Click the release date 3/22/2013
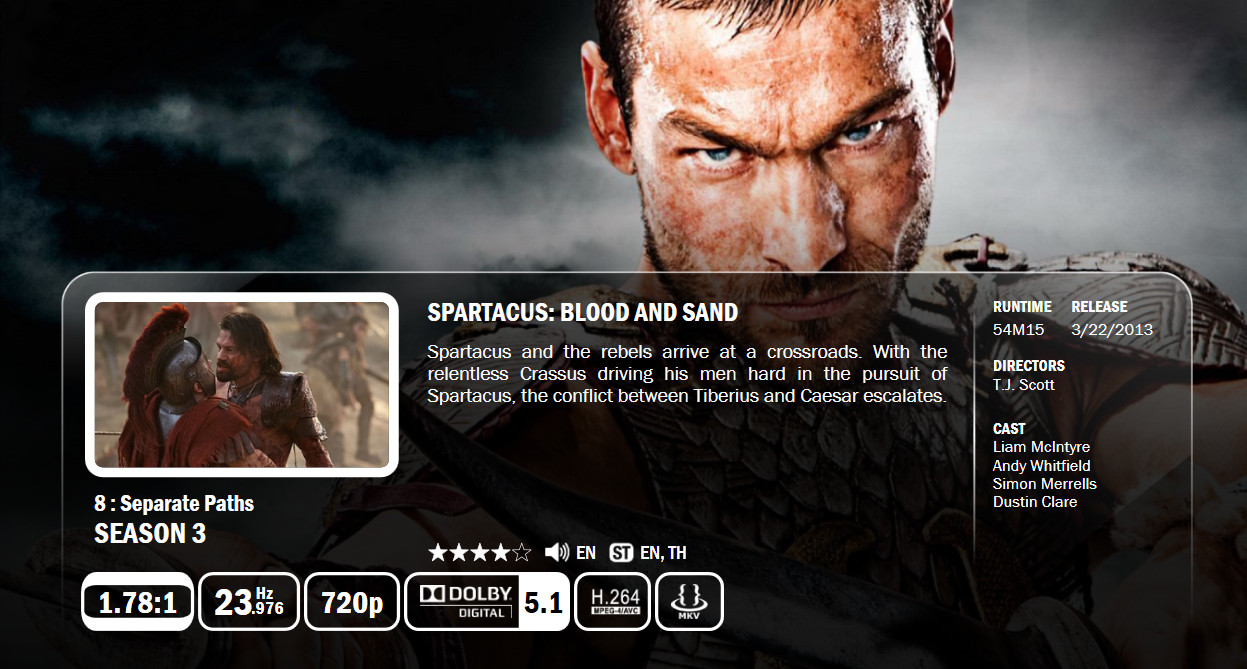 1112,329
